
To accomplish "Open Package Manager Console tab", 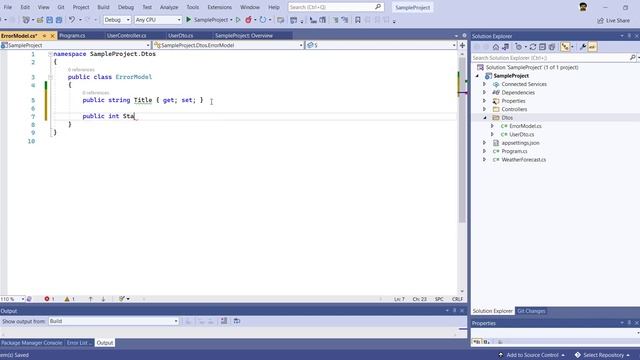I will tap(32, 343).
